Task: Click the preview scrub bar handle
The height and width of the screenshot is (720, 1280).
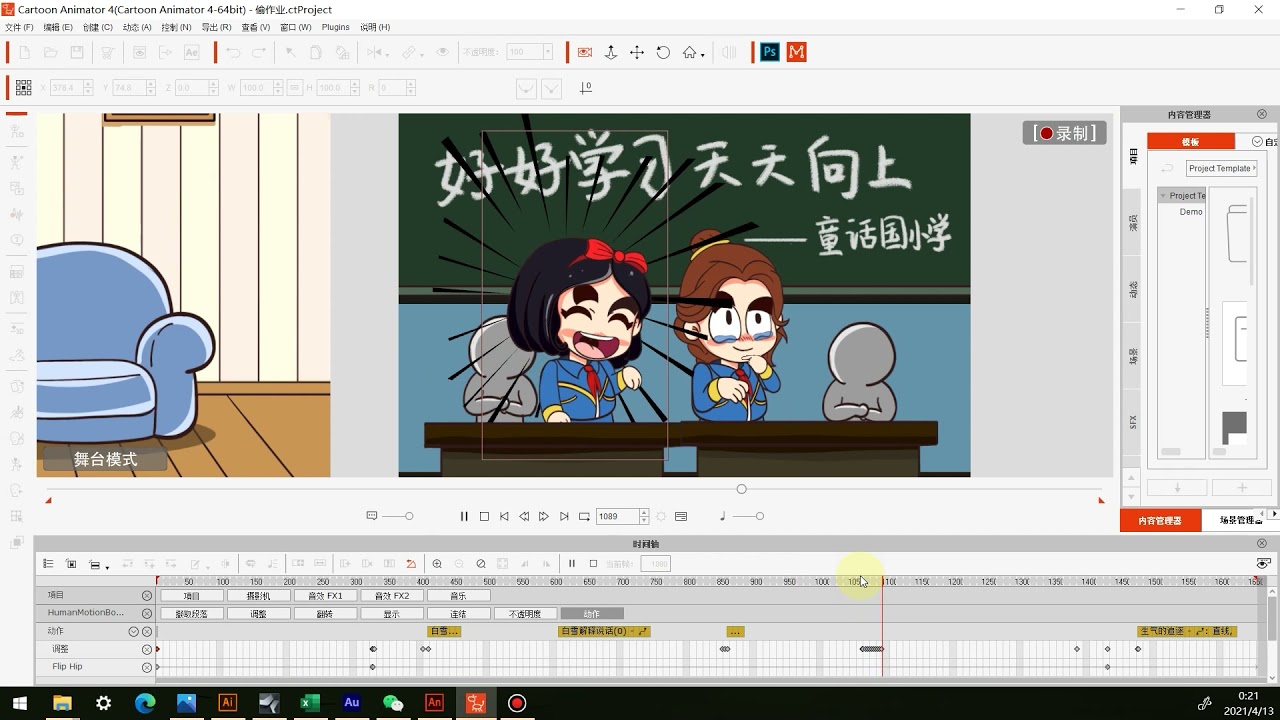Action: coord(741,489)
